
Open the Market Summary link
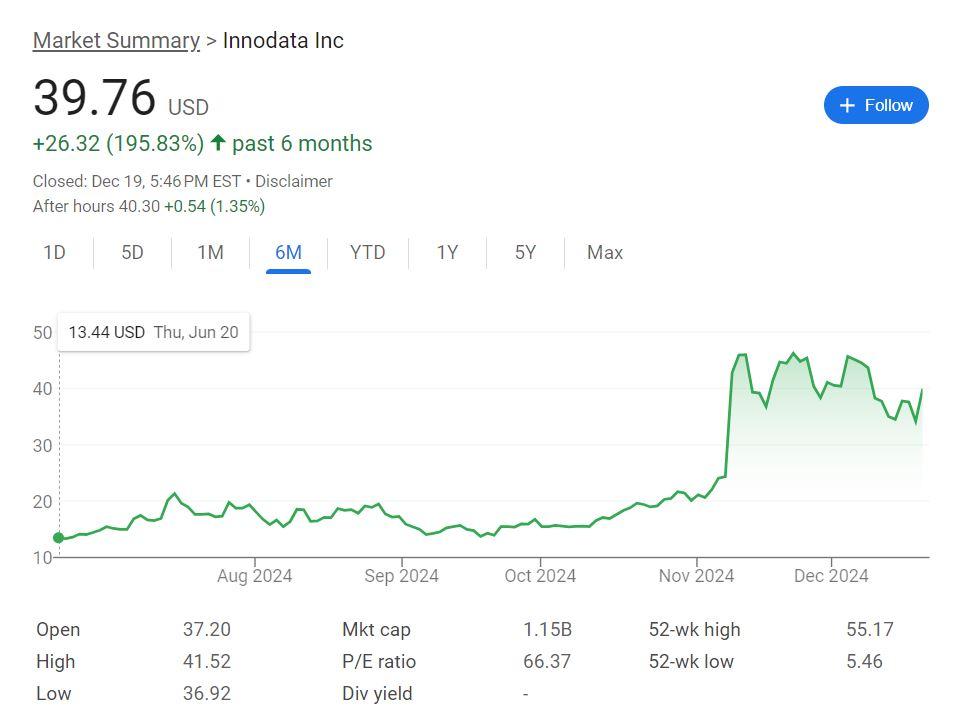point(117,40)
